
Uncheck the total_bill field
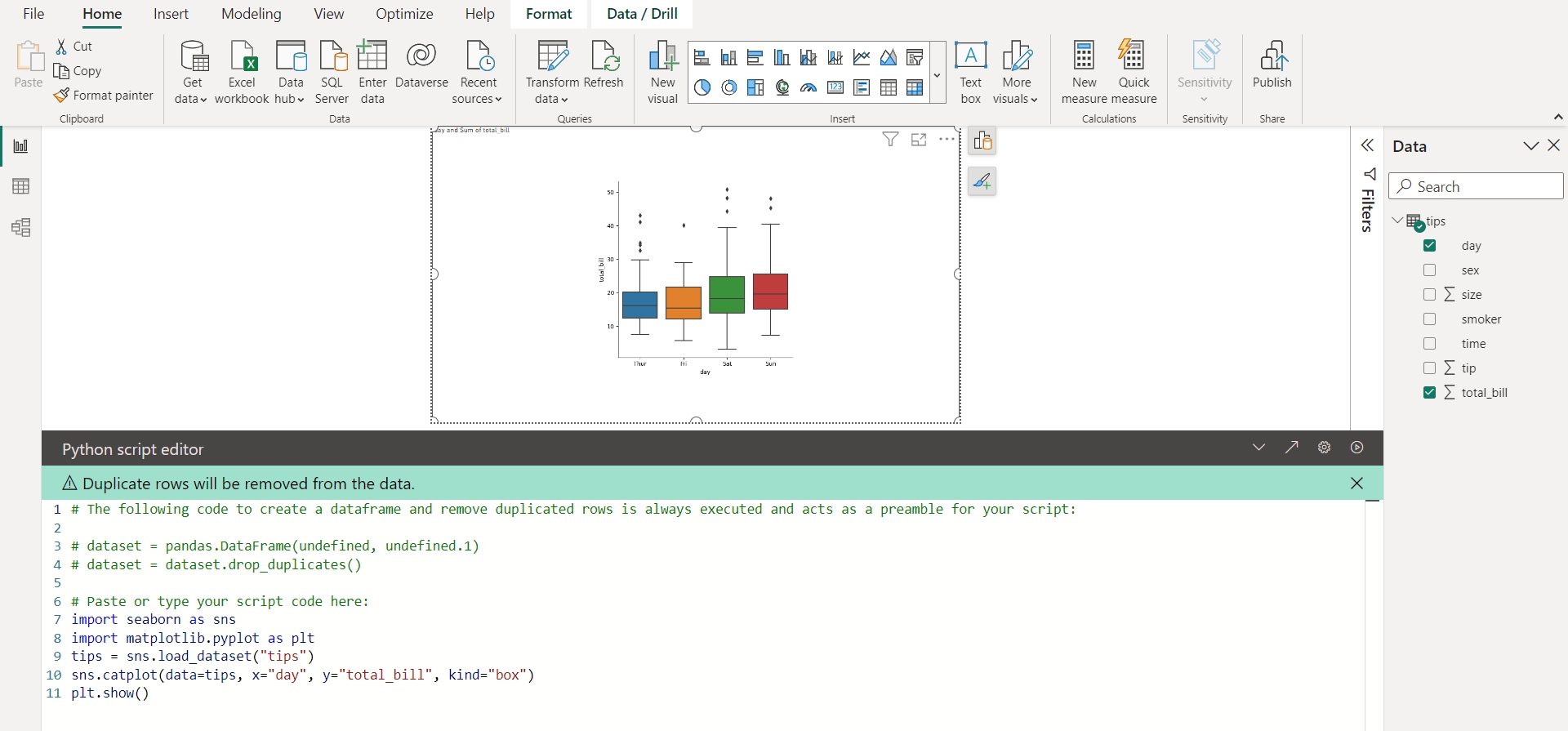[x=1430, y=393]
